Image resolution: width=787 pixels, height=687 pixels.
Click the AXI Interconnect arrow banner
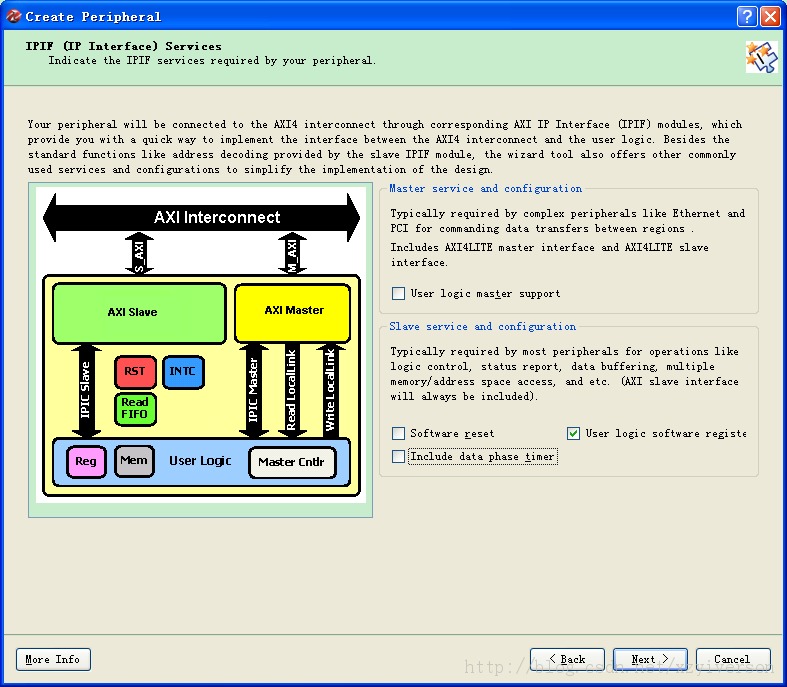click(201, 217)
